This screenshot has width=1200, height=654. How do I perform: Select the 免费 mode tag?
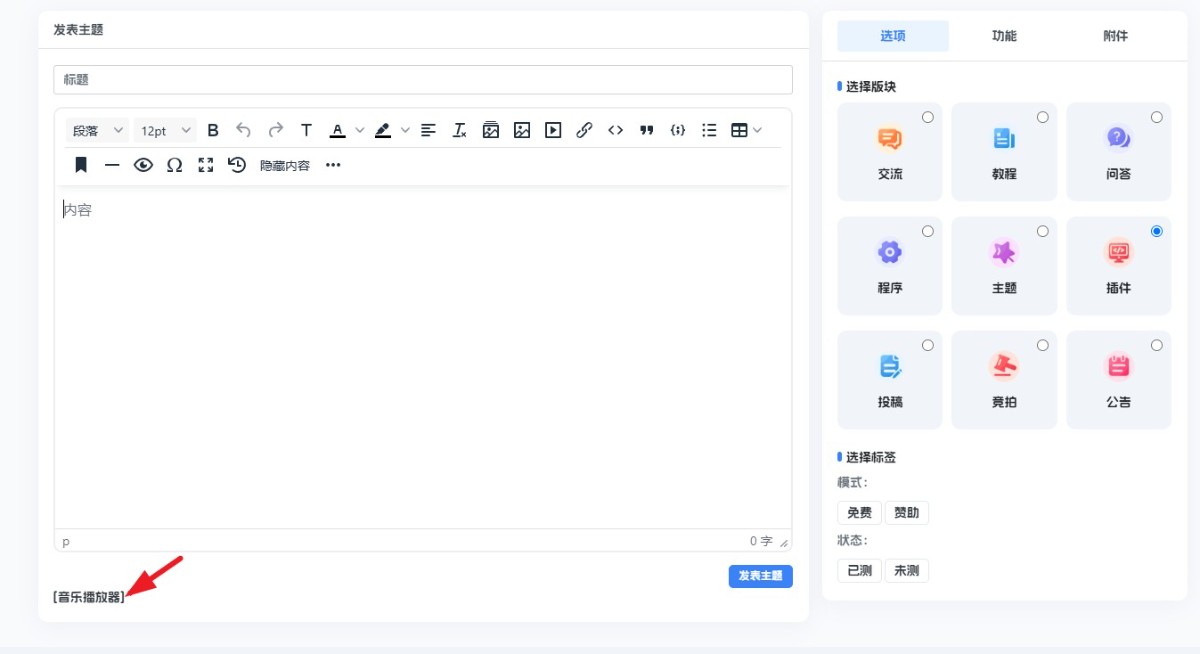[x=859, y=513]
